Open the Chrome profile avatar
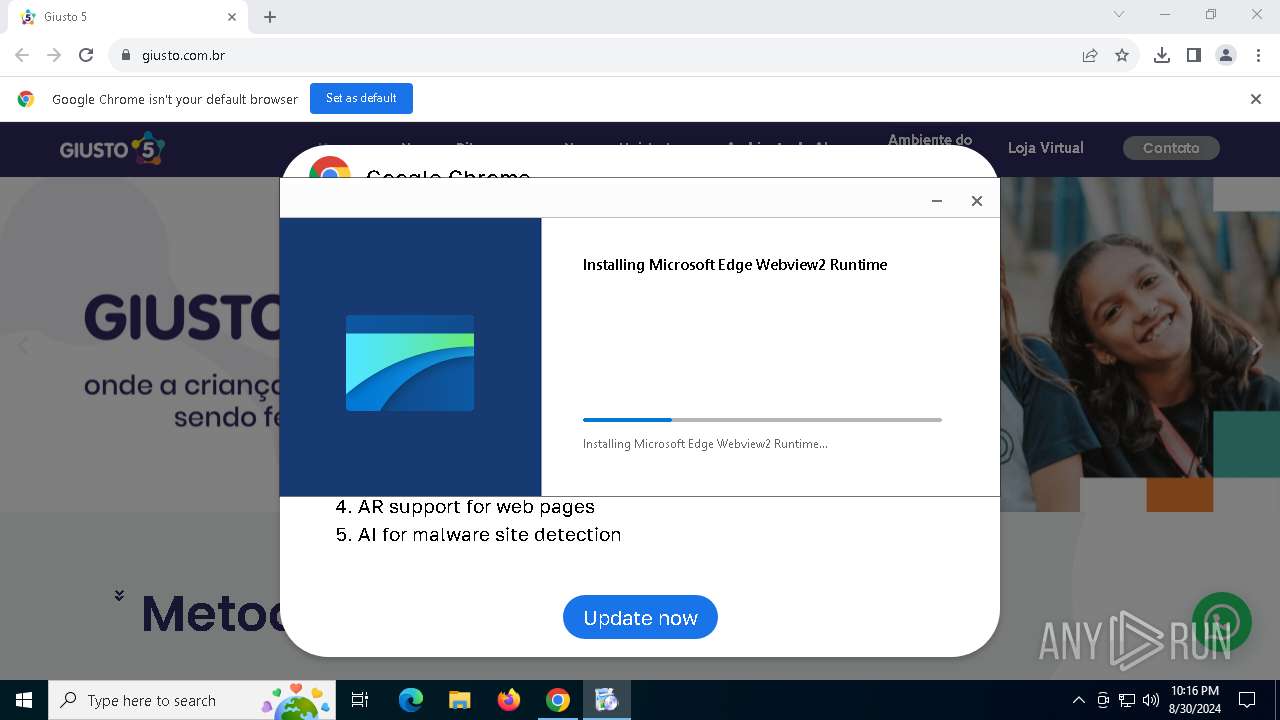Screen dimensions: 1280x720 [x=1226, y=55]
